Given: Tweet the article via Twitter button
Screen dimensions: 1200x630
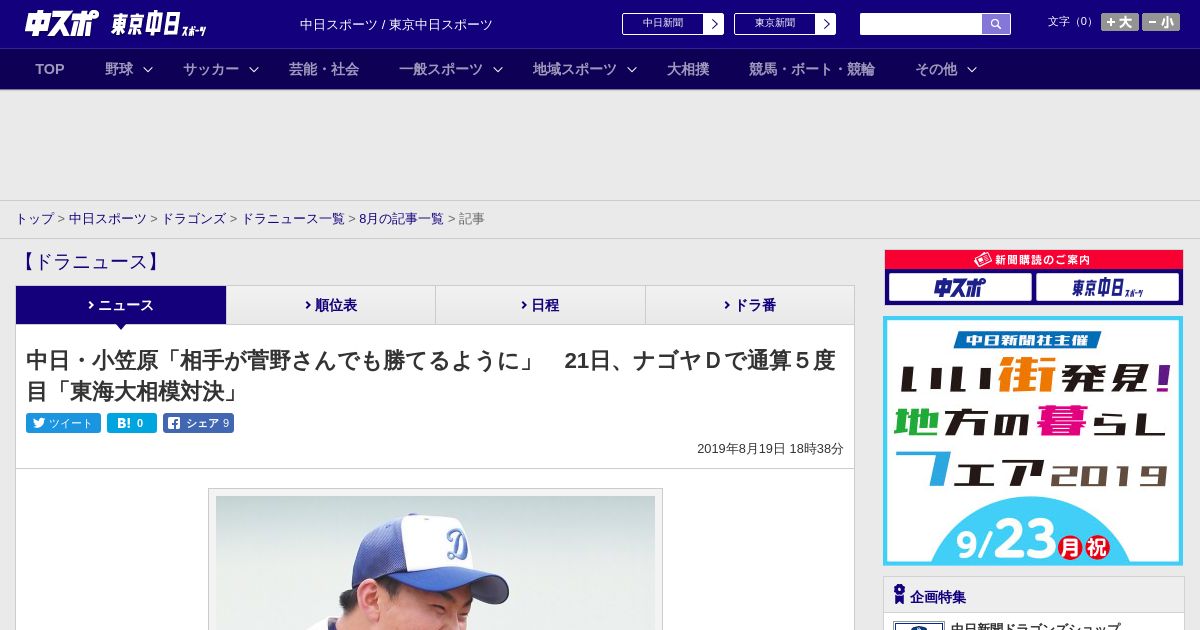Looking at the screenshot, I should tap(63, 423).
